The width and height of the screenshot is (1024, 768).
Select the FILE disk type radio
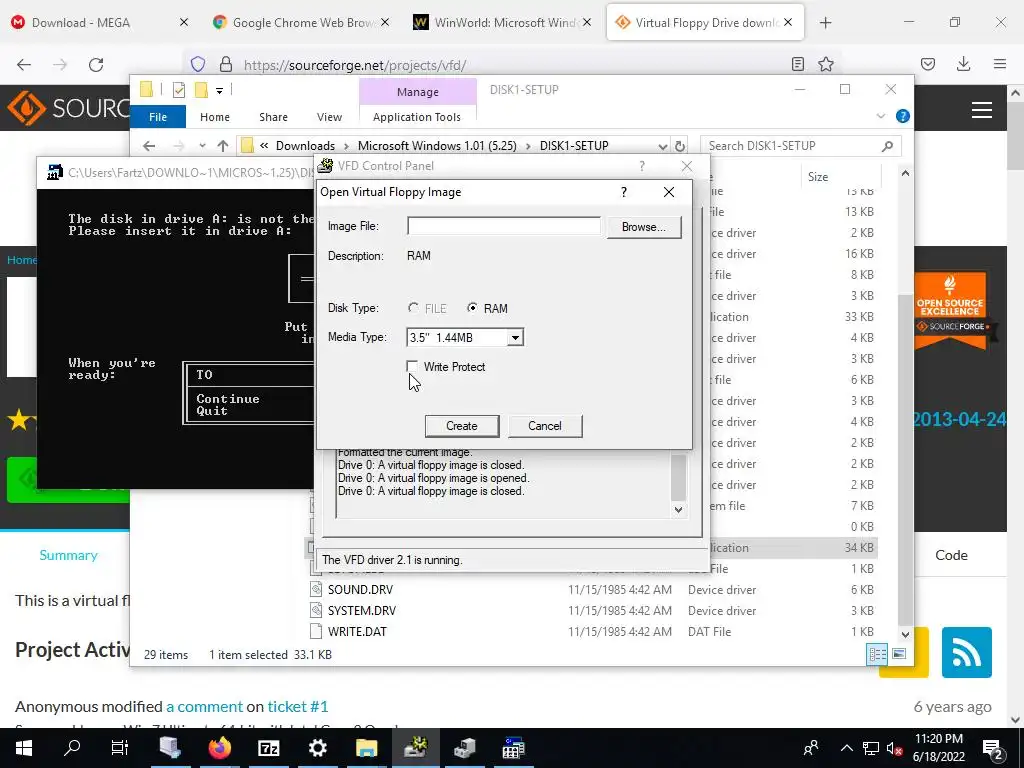(x=413, y=308)
